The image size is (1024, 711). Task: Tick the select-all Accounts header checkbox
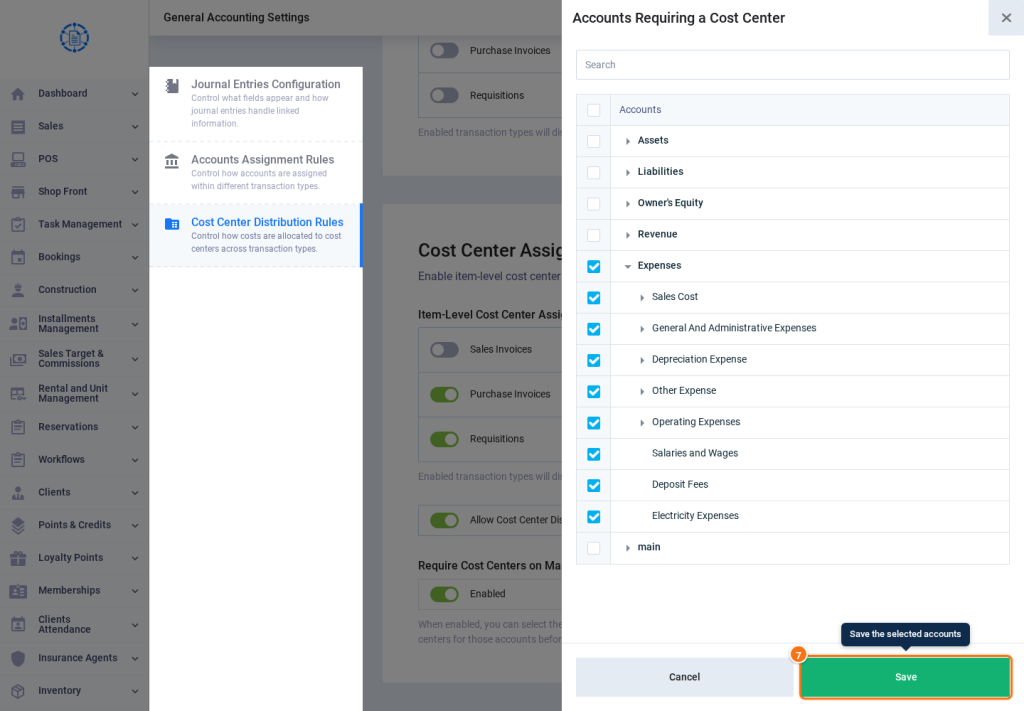(594, 110)
